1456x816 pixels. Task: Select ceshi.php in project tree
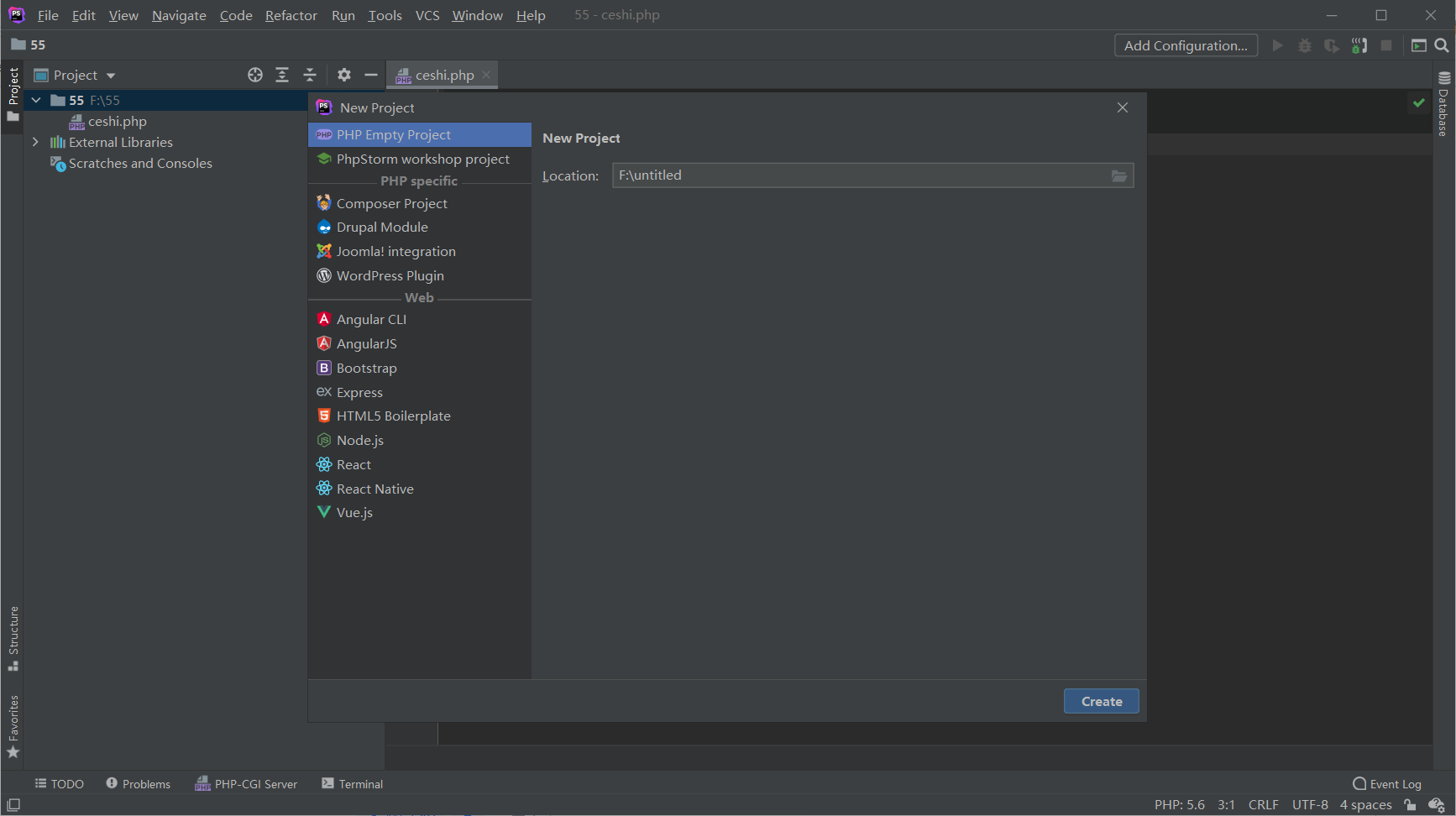coord(117,121)
